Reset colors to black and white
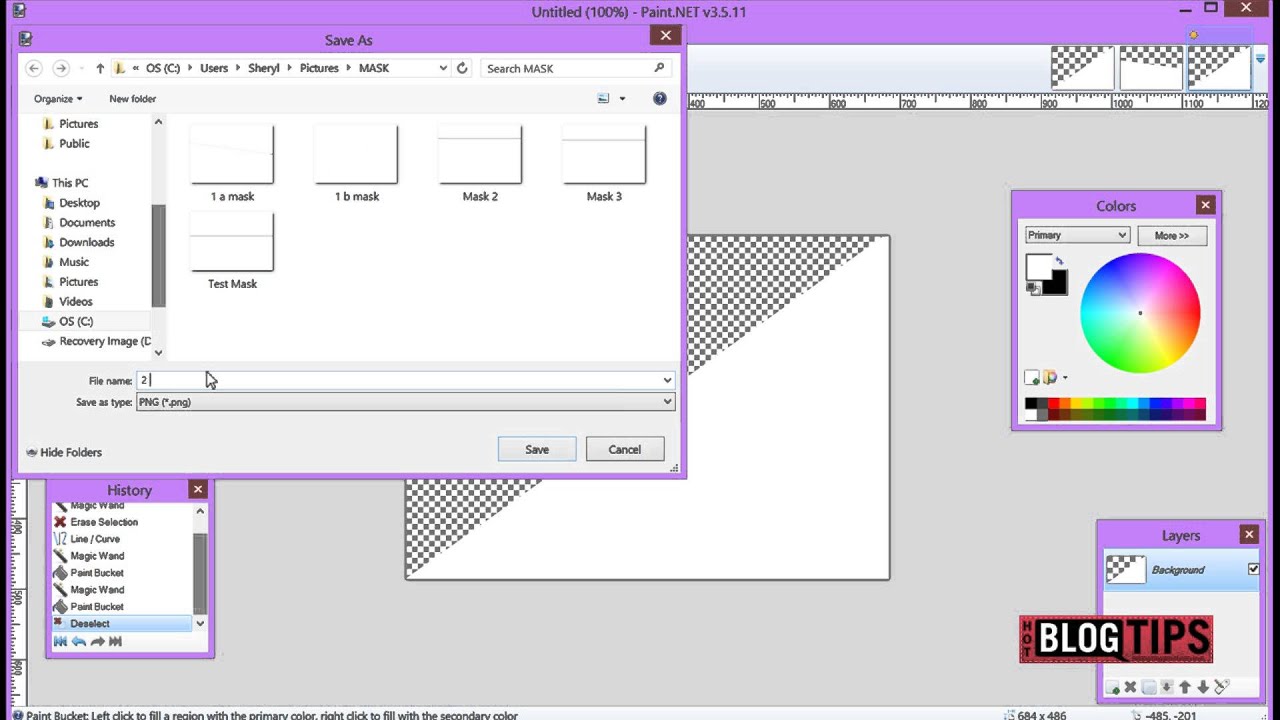The height and width of the screenshot is (720, 1280). click(x=1032, y=288)
